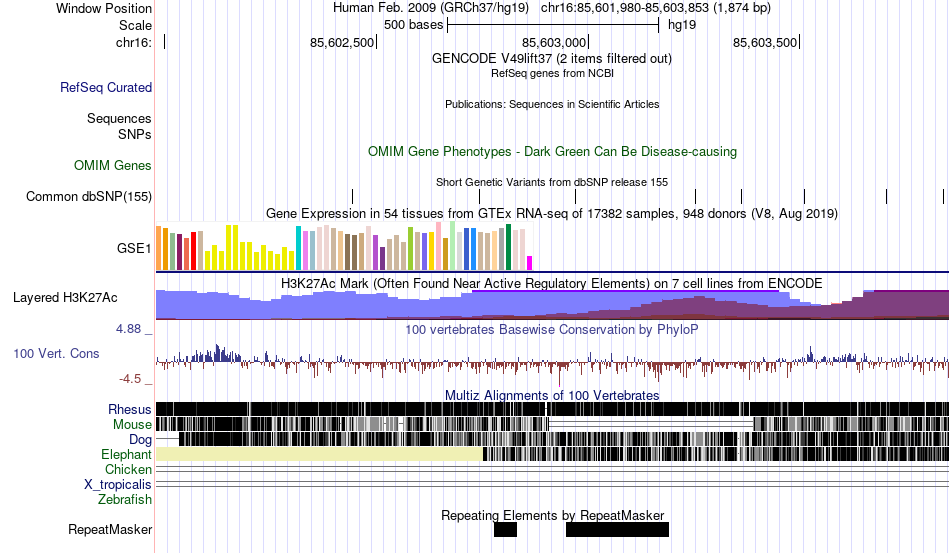This screenshot has height=553, width=950.
Task: Click the 100 vertebrates Basewise Conservation title
Action: click(552, 329)
